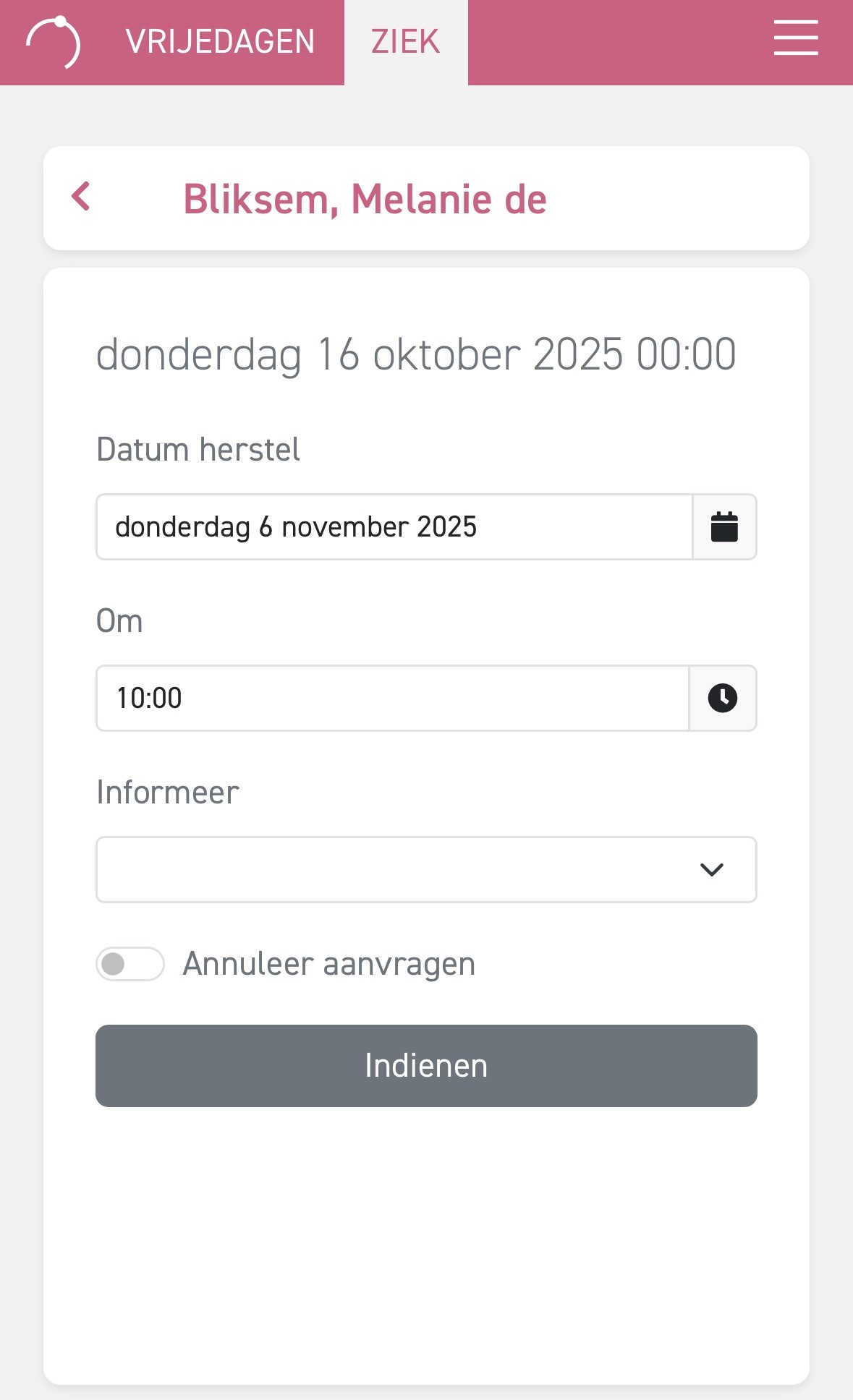Open the clock time picker icon
The width and height of the screenshot is (853, 1400).
coord(723,699)
